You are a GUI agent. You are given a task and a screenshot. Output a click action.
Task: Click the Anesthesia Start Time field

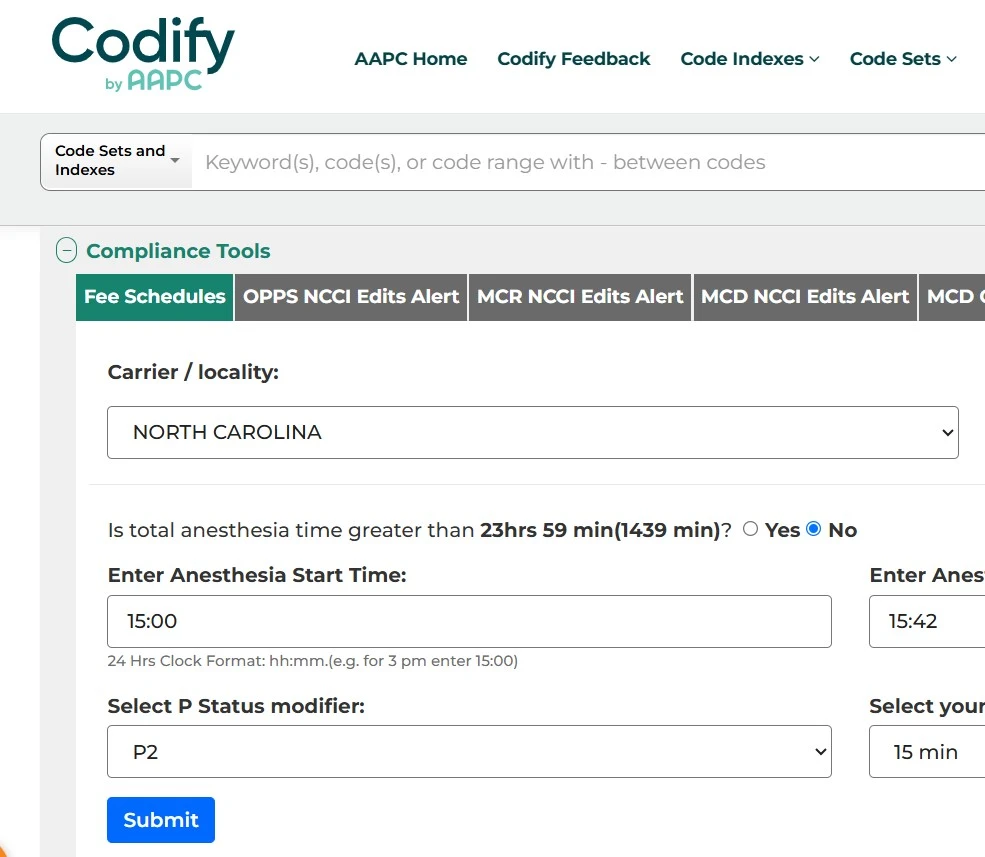pyautogui.click(x=469, y=621)
